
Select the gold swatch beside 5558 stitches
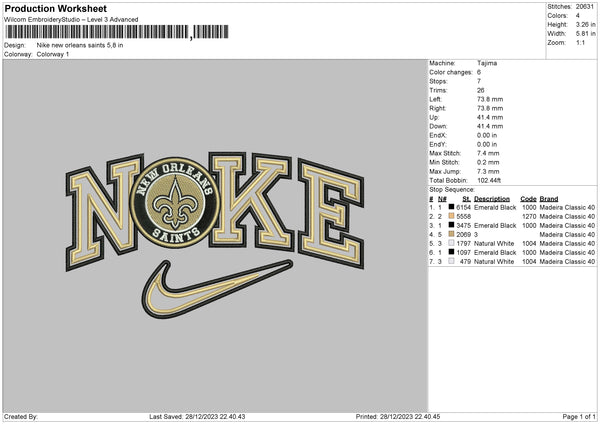coord(451,216)
